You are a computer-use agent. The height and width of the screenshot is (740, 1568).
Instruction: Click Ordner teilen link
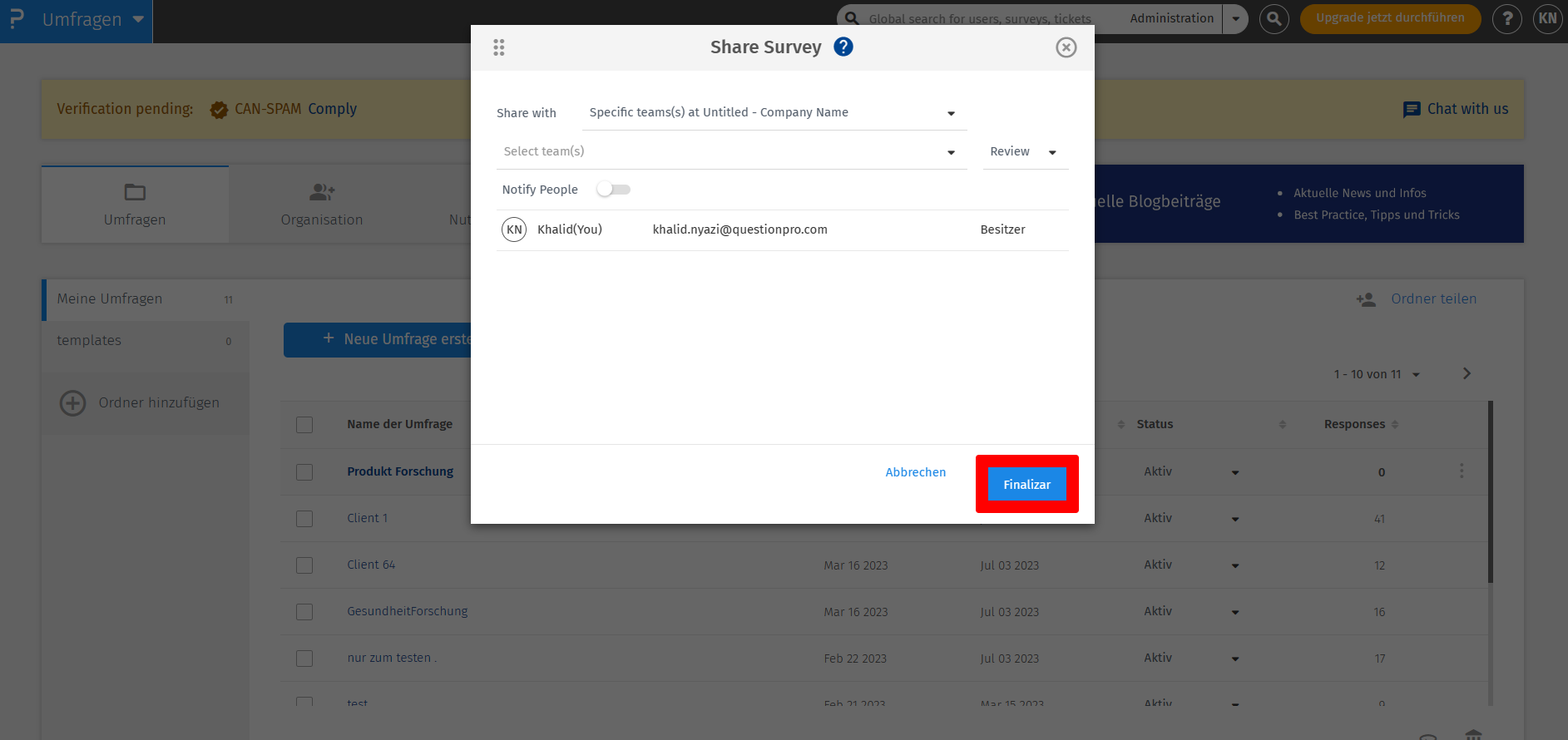tap(1433, 298)
